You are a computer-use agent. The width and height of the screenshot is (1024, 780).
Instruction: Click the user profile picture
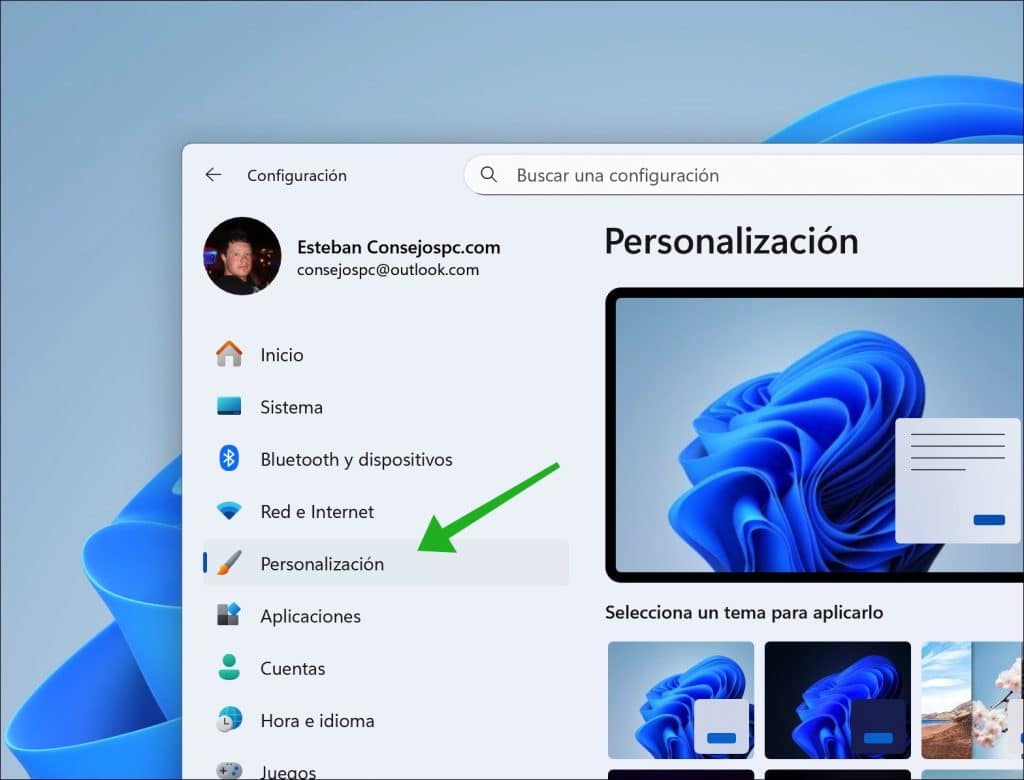point(242,256)
